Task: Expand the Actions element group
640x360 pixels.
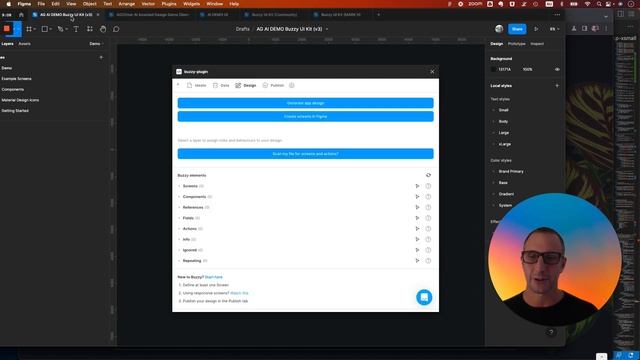Action: click(179, 229)
